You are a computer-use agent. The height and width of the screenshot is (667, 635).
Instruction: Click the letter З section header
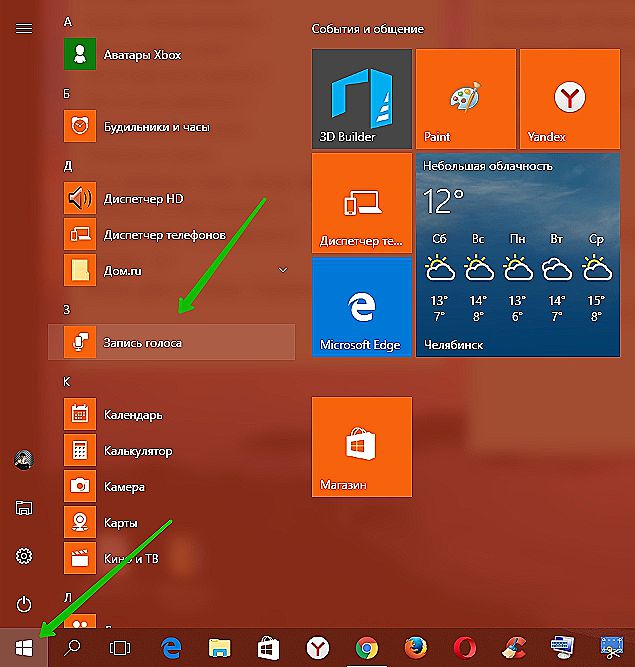coord(67,310)
